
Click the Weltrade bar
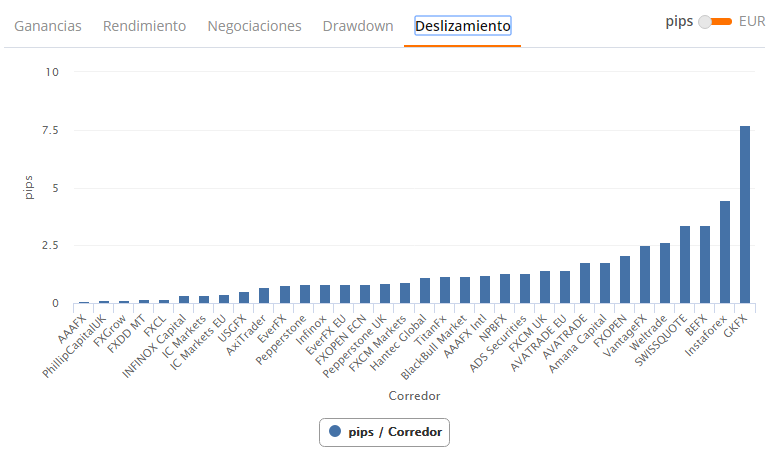665,273
